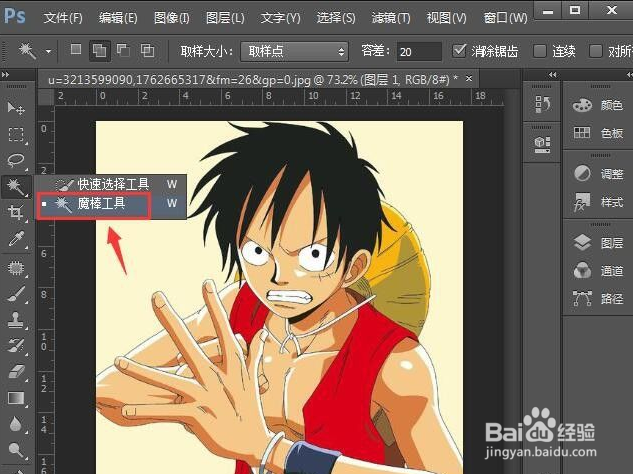Image resolution: width=633 pixels, height=474 pixels.
Task: Select the Eyedropper tool
Action: [x=16, y=239]
